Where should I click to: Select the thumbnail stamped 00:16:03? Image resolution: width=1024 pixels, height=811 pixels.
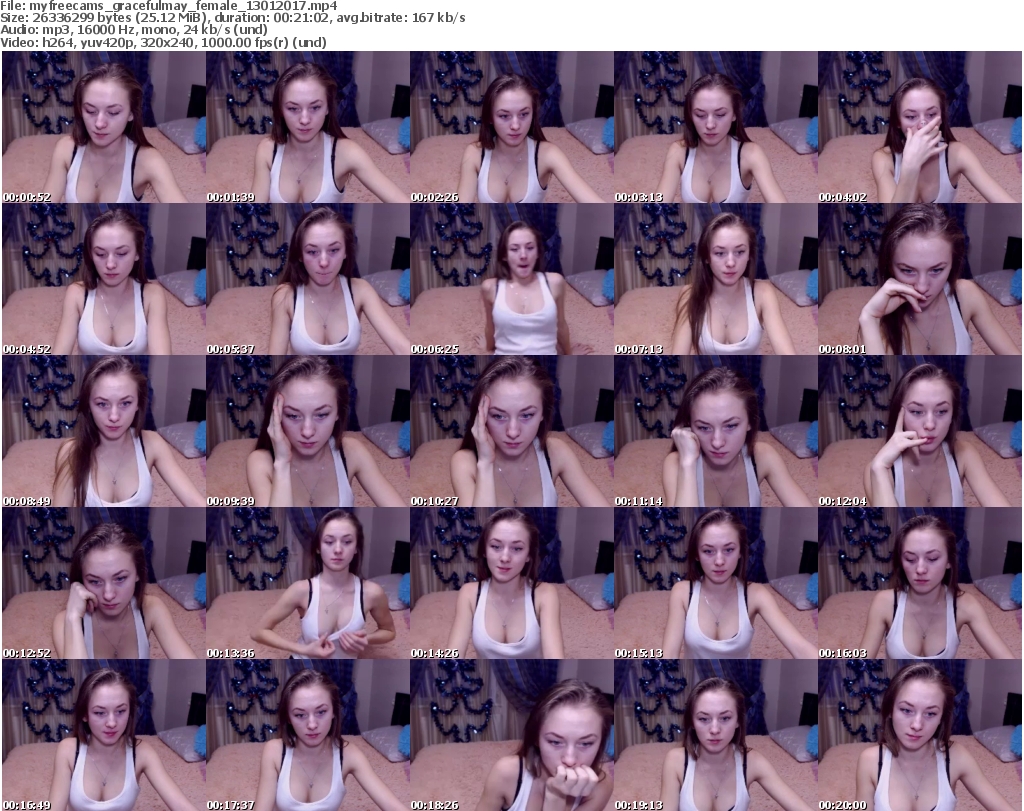coord(920,583)
